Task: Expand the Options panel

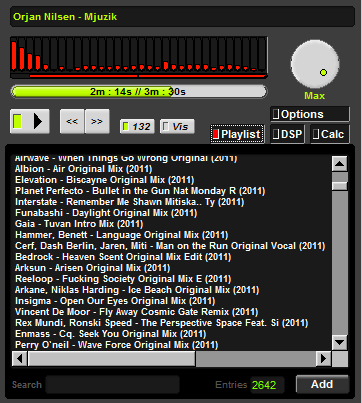Action: click(x=310, y=114)
